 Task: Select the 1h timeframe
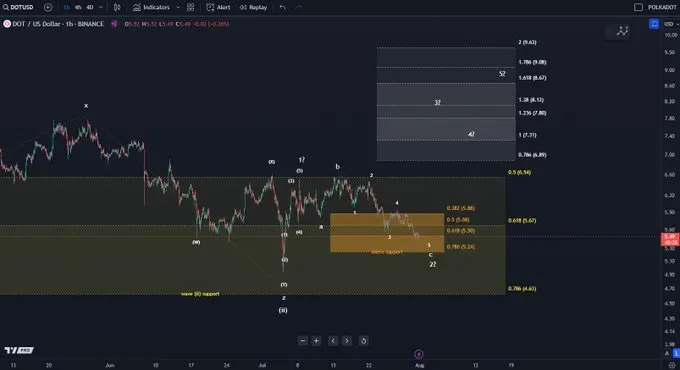coord(67,7)
